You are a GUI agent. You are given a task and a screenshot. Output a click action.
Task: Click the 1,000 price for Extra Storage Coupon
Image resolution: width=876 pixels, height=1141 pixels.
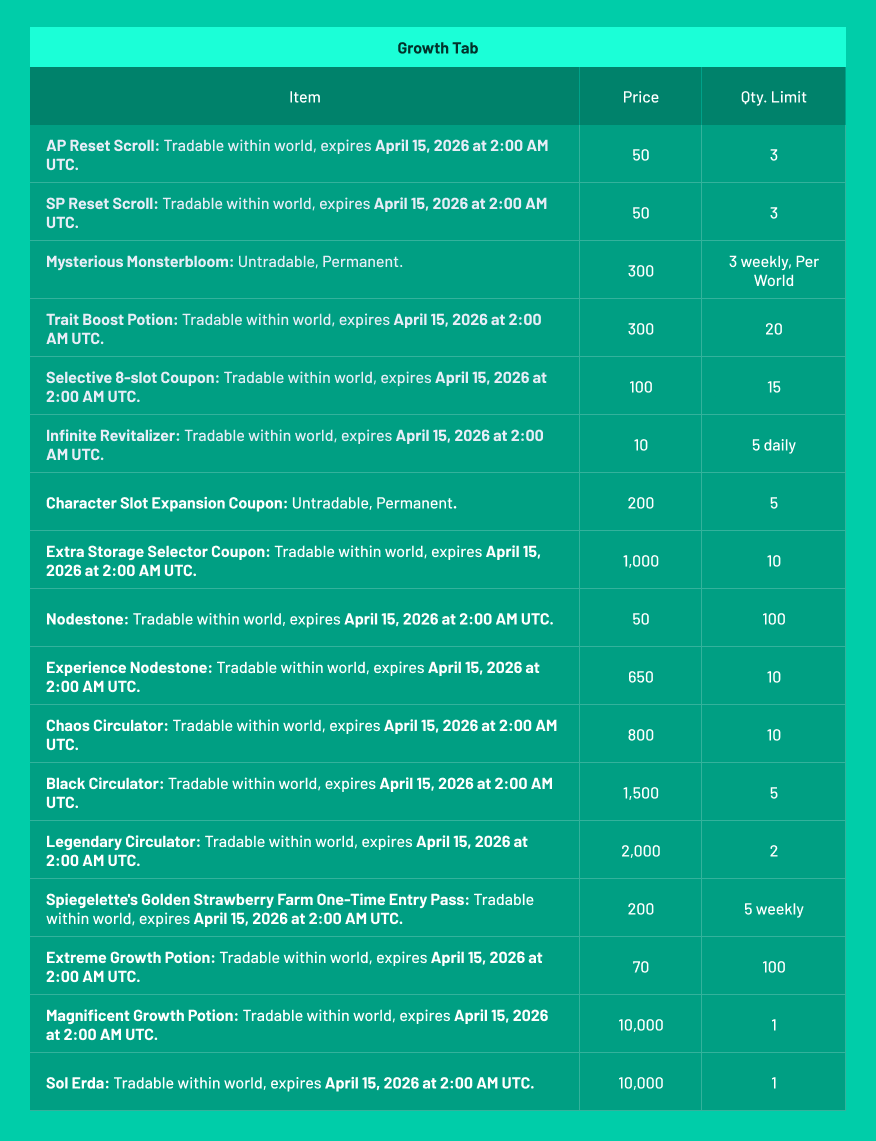640,561
